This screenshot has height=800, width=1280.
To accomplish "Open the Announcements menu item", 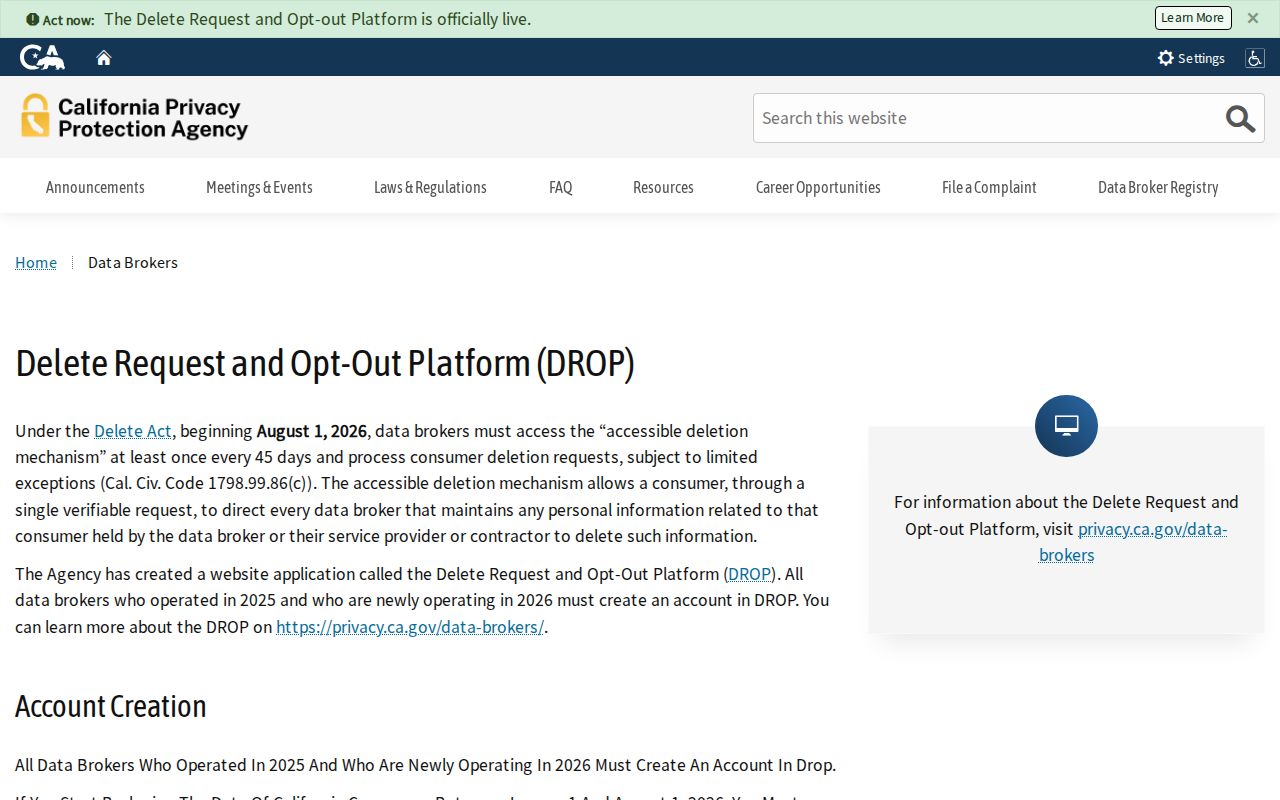I will click(95, 187).
